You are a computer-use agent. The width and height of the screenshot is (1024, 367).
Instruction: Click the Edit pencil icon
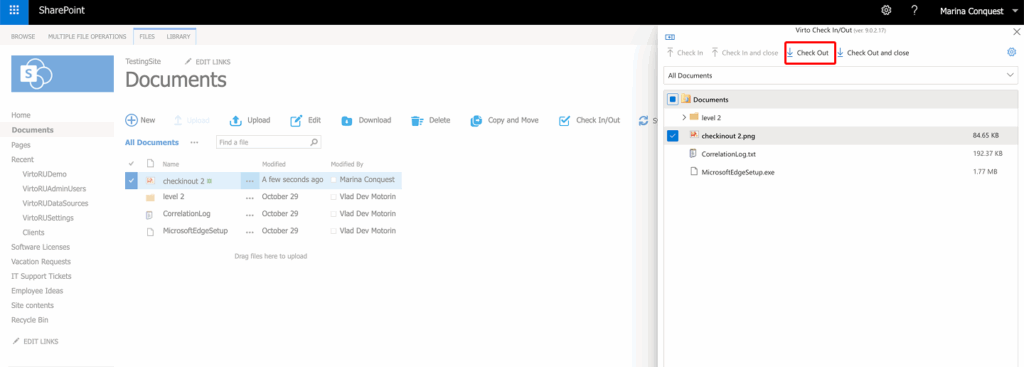click(296, 120)
